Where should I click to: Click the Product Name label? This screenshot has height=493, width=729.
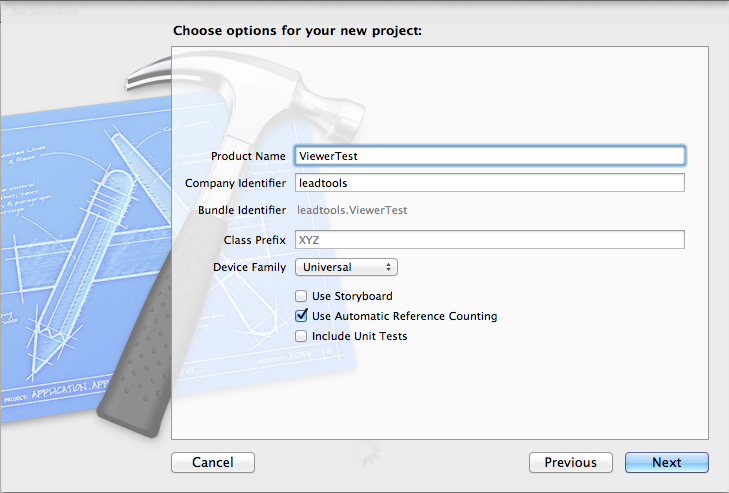[x=248, y=156]
